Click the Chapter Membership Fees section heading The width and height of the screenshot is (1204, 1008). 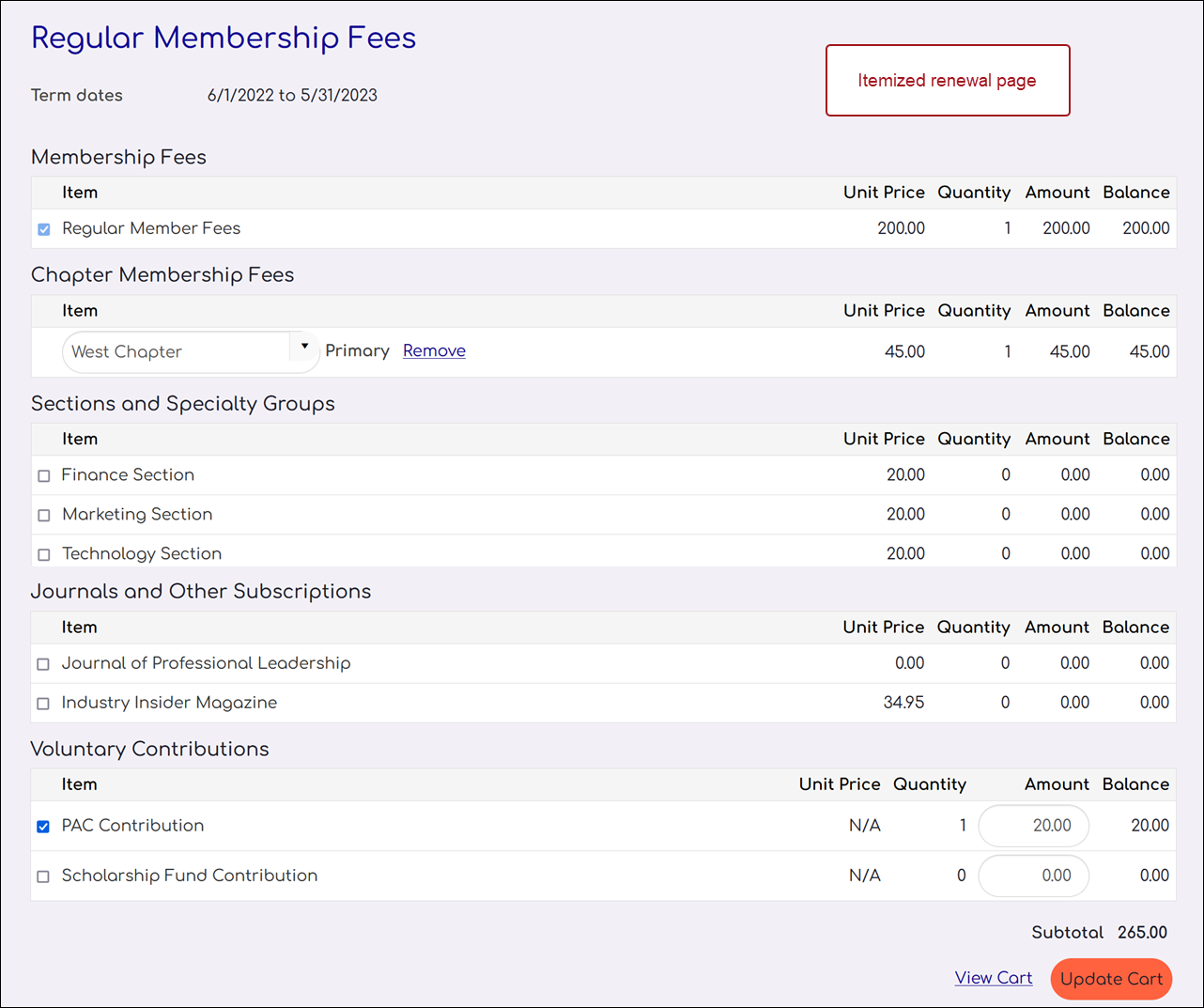click(162, 274)
